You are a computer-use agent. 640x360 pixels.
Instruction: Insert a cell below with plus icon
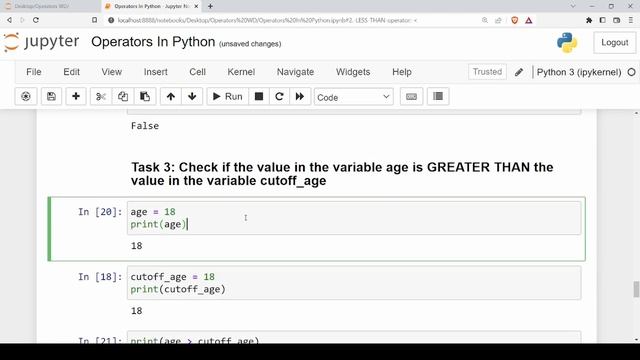[x=76, y=96]
